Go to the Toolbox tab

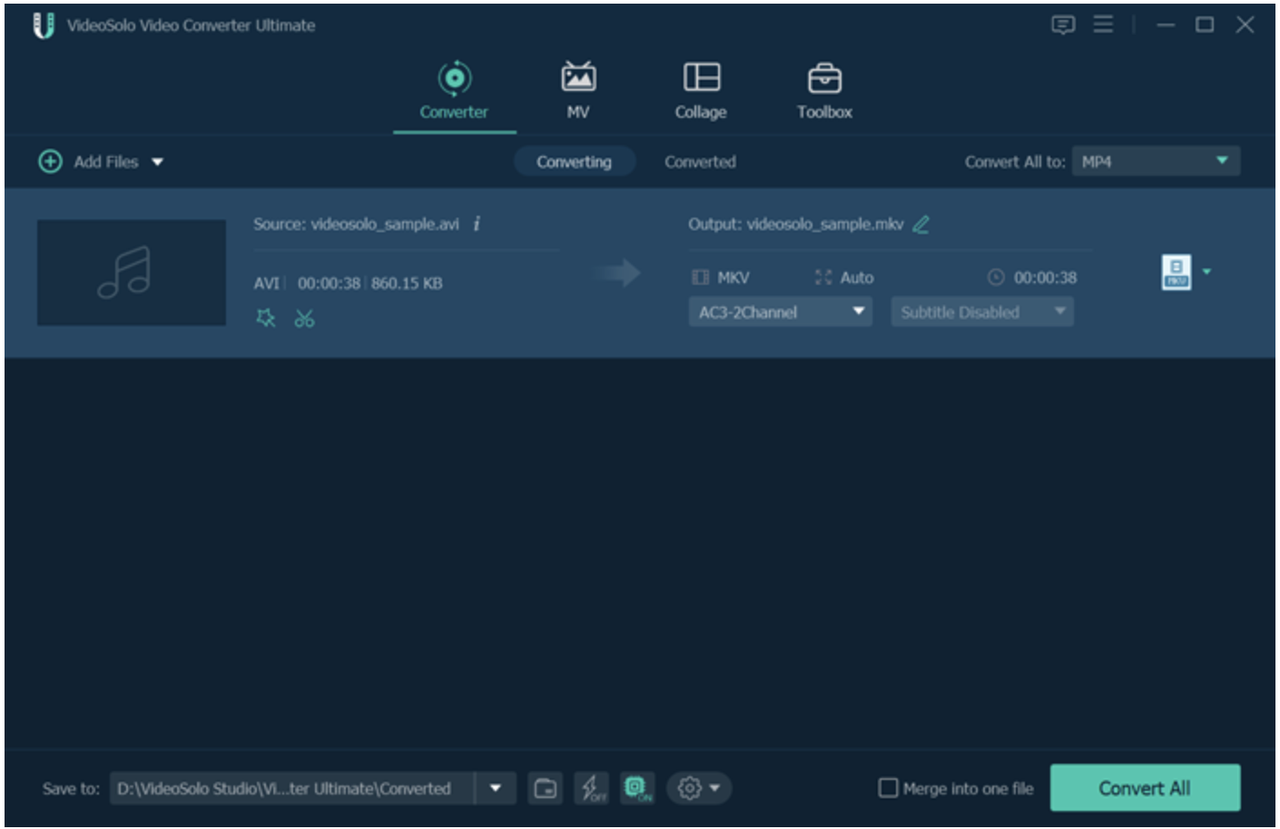pyautogui.click(x=824, y=91)
